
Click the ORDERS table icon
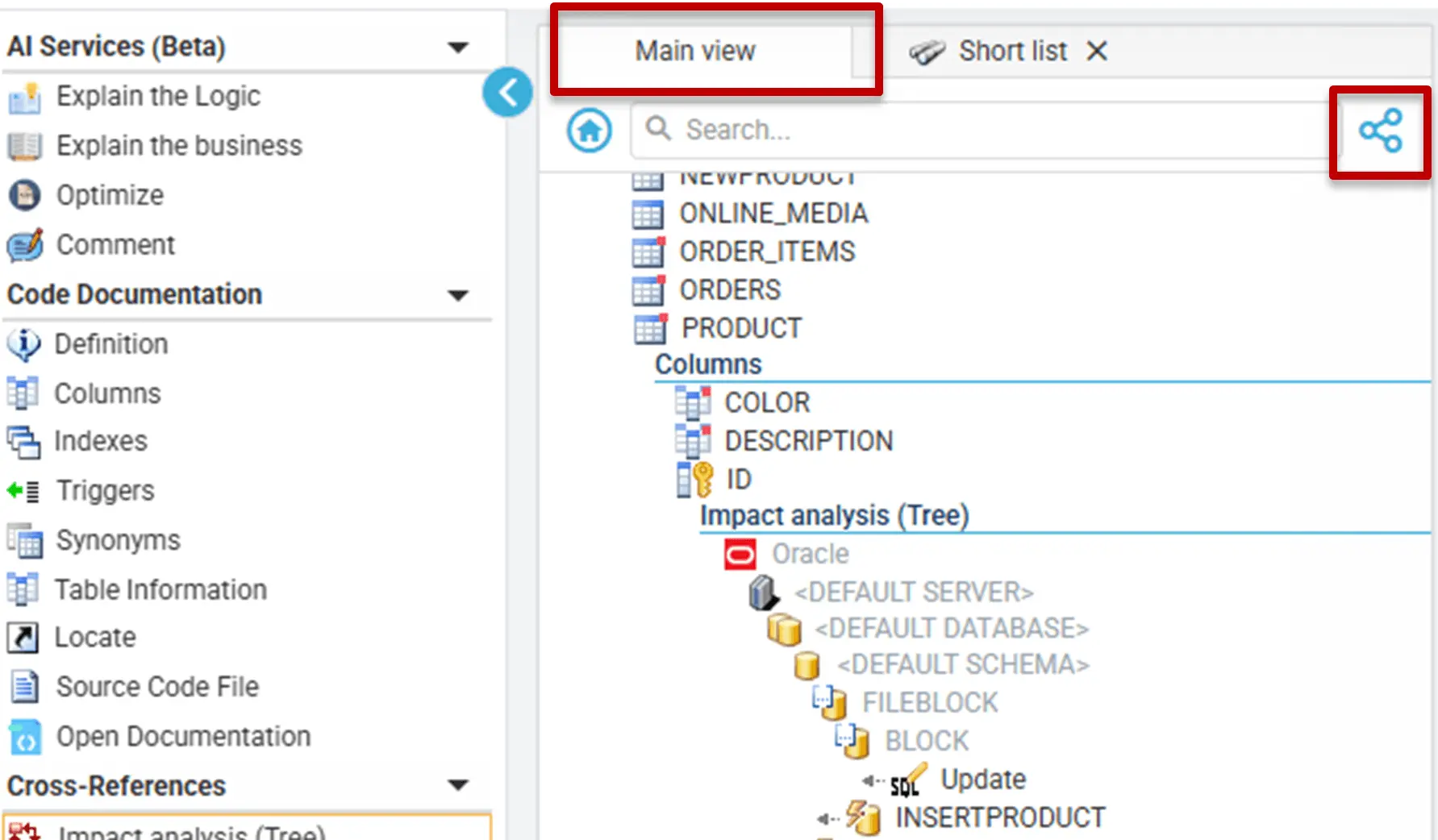tap(648, 290)
